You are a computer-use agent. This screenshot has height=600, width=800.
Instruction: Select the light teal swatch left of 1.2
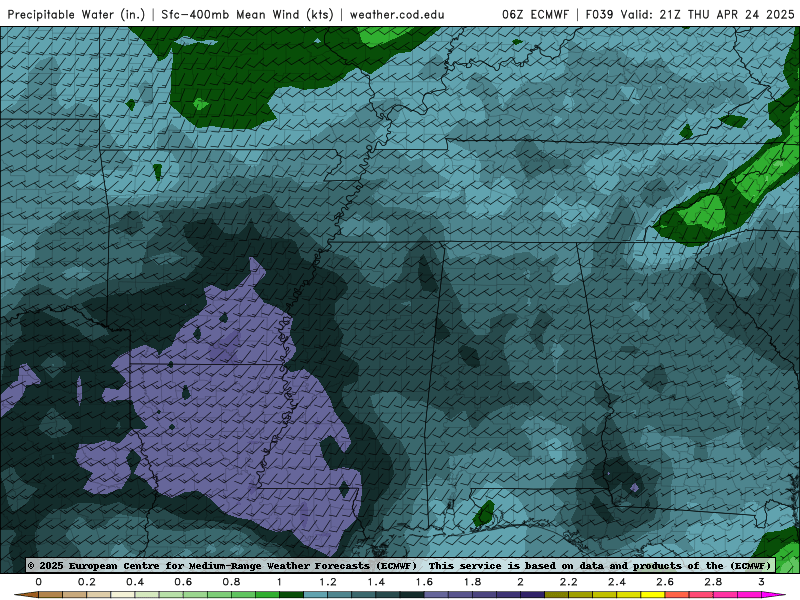point(315,595)
